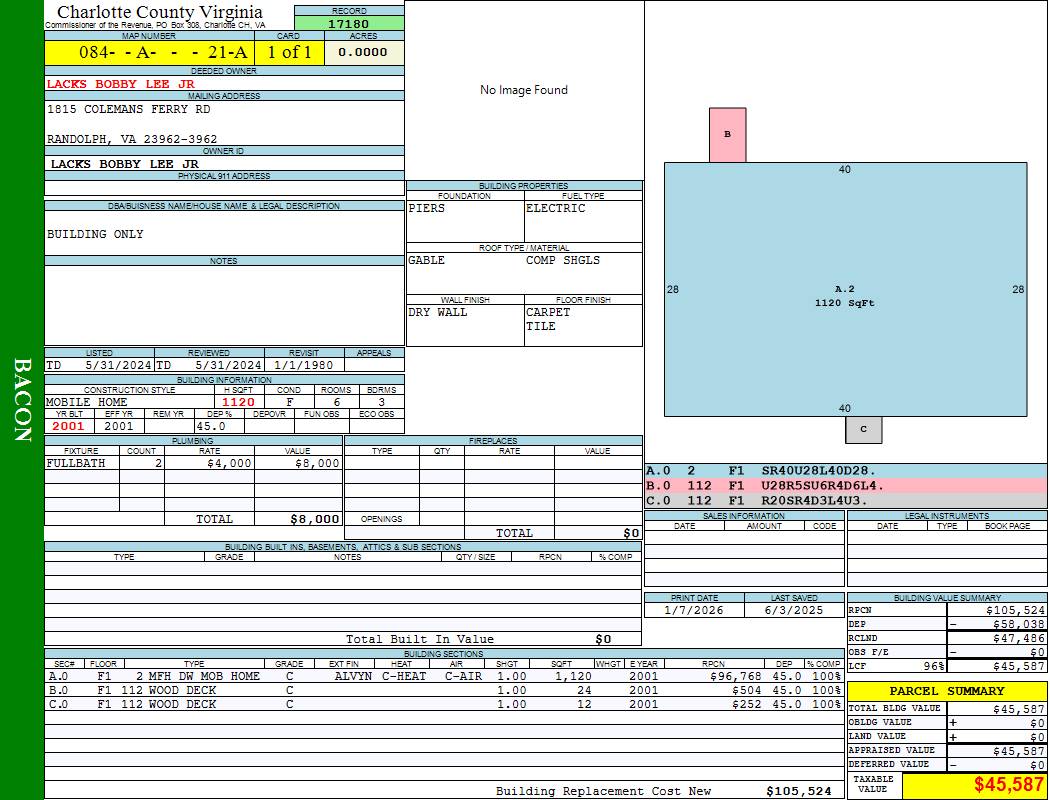Image resolution: width=1050 pixels, height=800 pixels.
Task: Click the red year built 2001 value
Action: (x=69, y=426)
